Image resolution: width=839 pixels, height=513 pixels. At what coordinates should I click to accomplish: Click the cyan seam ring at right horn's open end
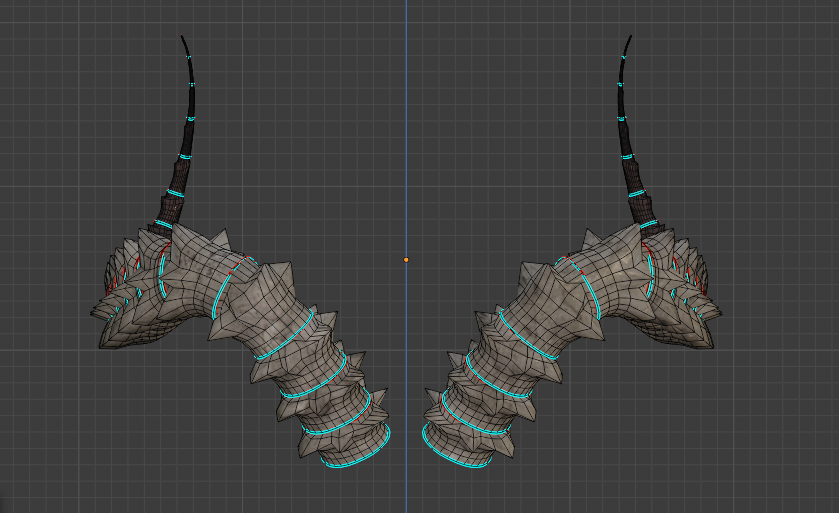click(455, 447)
